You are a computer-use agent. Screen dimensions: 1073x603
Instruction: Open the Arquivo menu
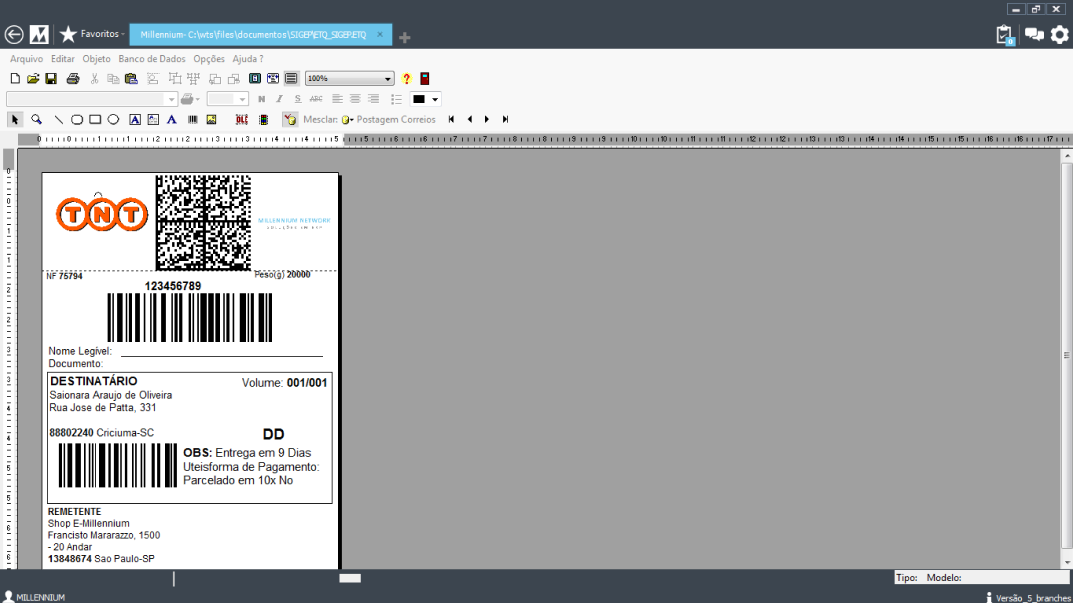pos(26,59)
